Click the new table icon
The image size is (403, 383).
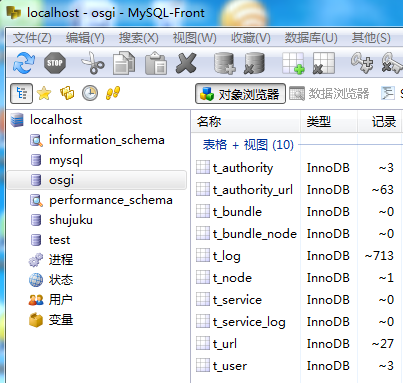(293, 63)
